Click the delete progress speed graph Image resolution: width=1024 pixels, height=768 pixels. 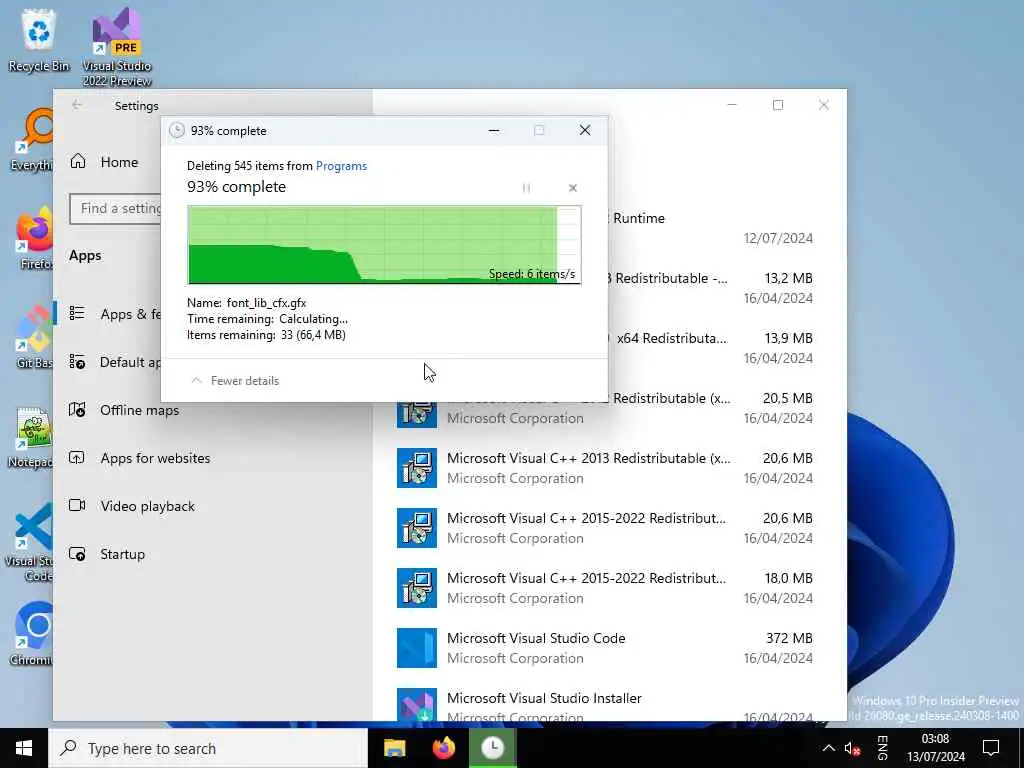(384, 245)
